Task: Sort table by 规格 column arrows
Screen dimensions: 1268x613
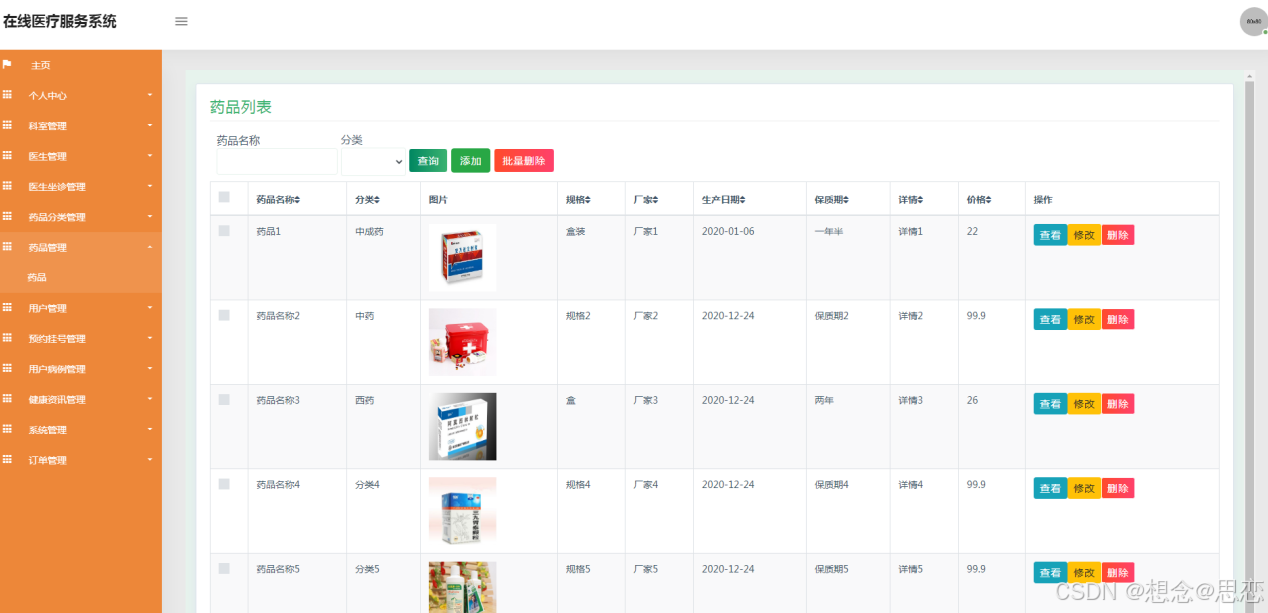Action: [587, 200]
